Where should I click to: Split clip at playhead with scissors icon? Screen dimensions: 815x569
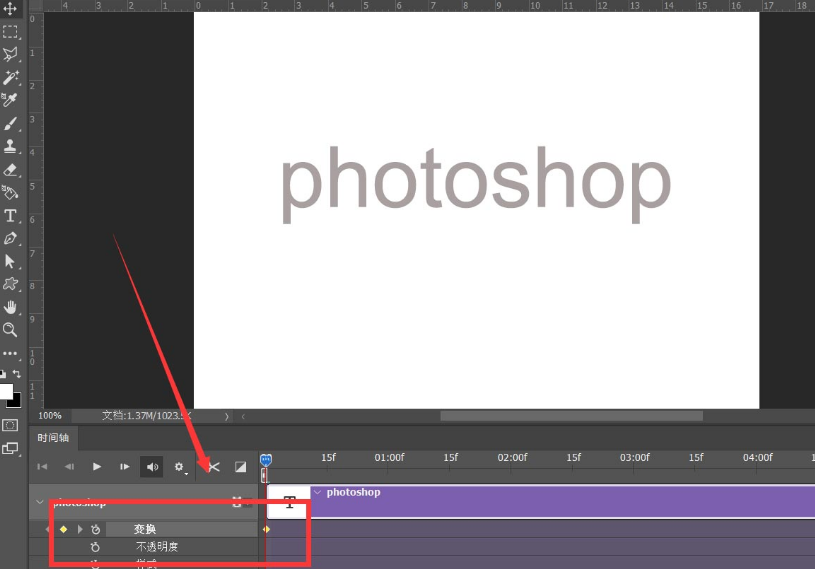coord(213,466)
